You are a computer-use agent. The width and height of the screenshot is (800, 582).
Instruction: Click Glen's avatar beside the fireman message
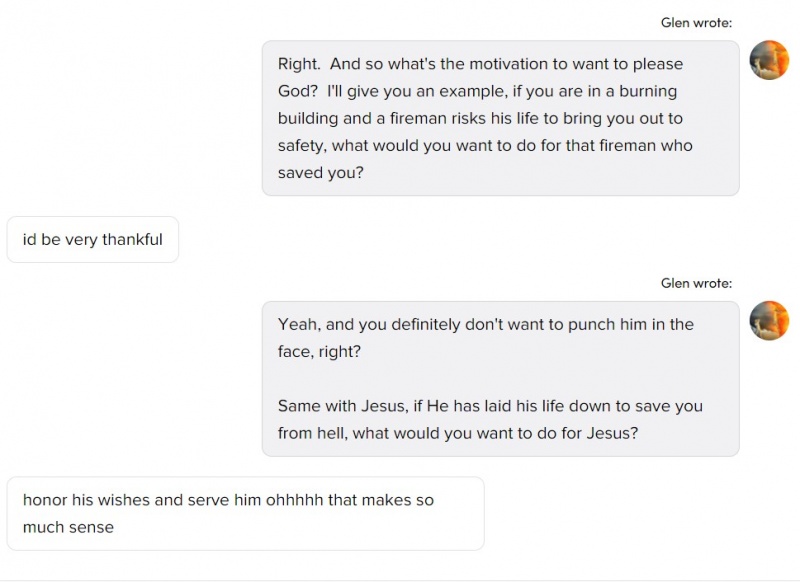coord(769,60)
